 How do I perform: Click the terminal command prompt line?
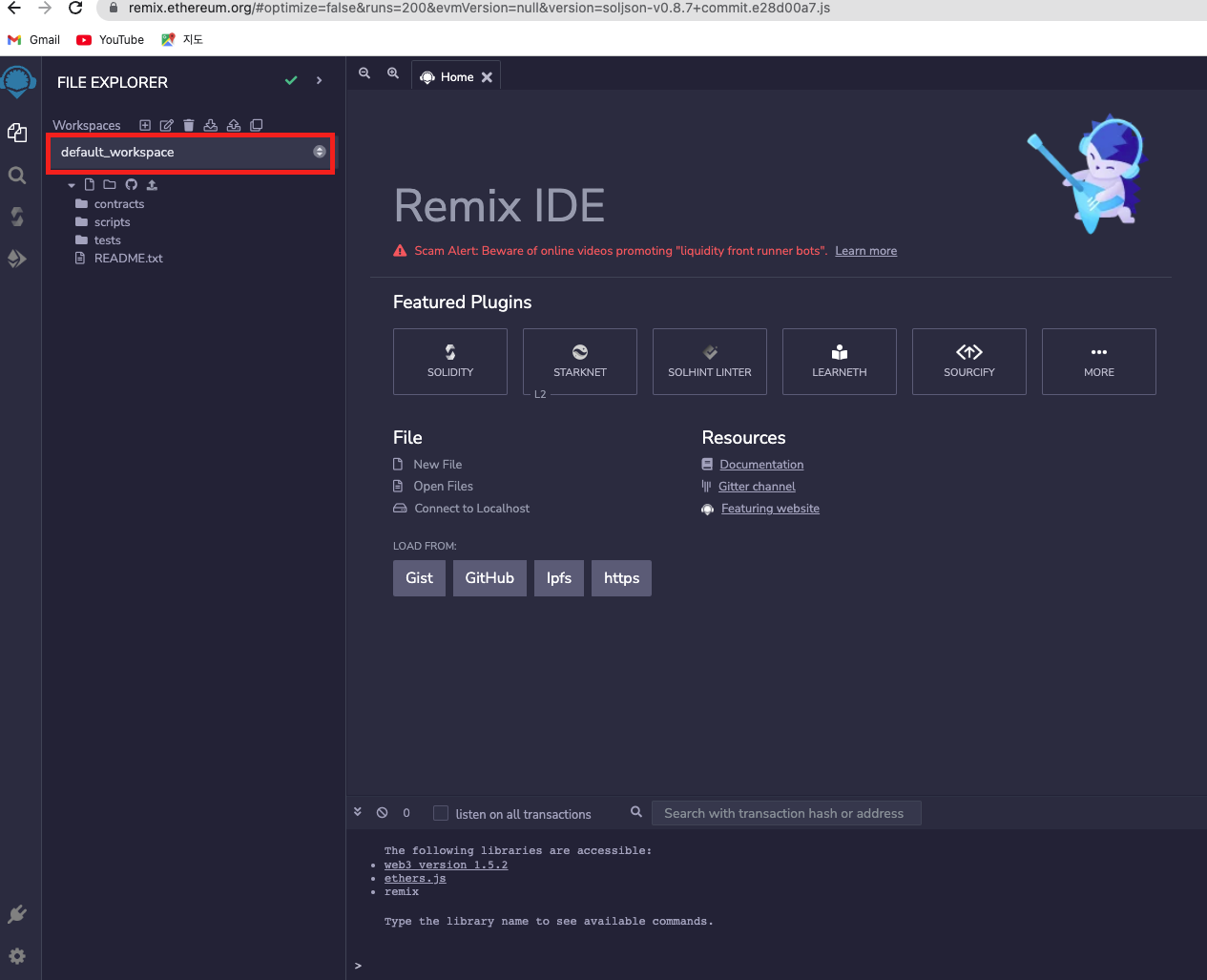click(x=776, y=966)
